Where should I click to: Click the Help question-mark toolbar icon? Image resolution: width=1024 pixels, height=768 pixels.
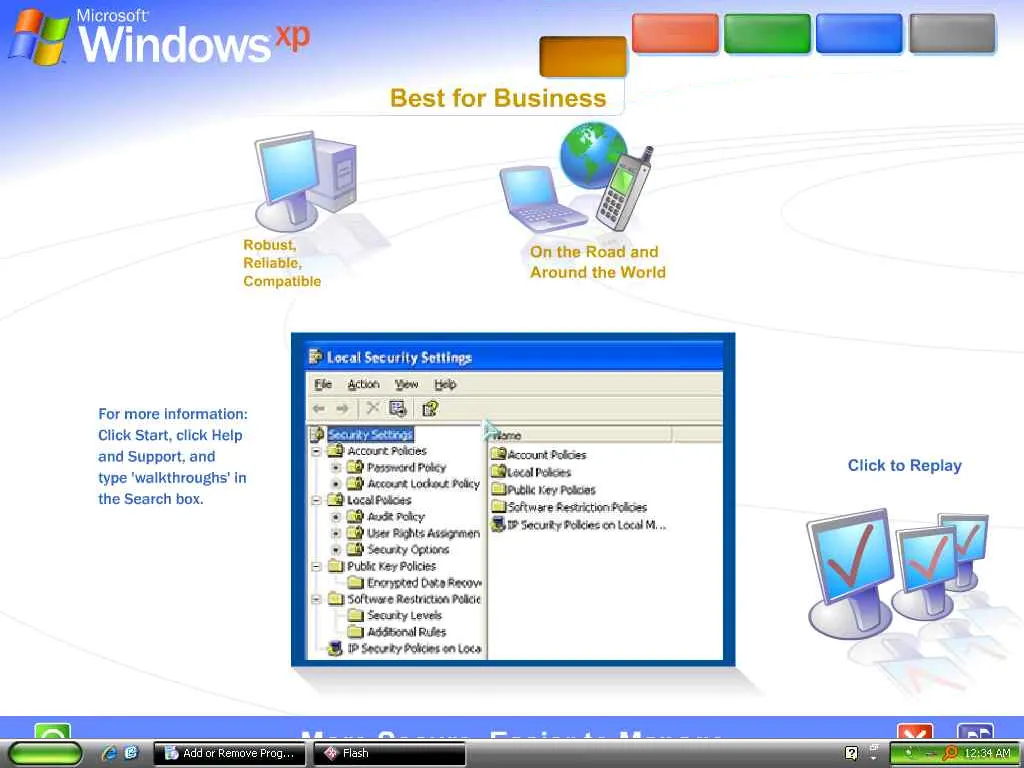[x=430, y=409]
